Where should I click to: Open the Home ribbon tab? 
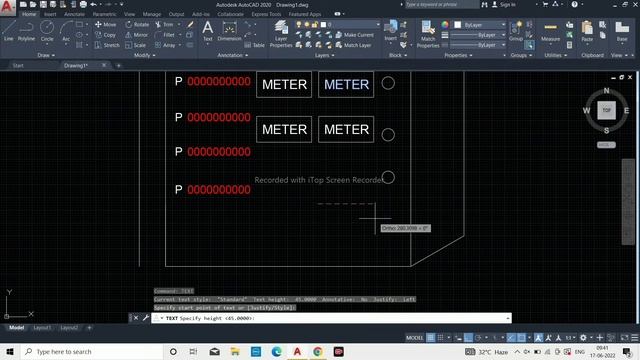(29, 14)
